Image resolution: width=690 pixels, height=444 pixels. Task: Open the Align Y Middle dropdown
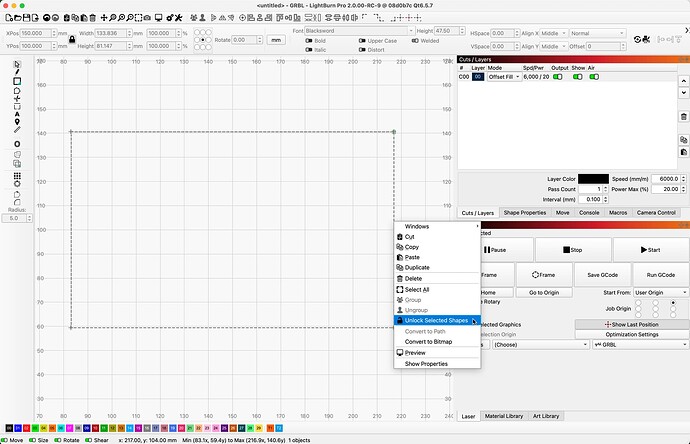pos(554,46)
